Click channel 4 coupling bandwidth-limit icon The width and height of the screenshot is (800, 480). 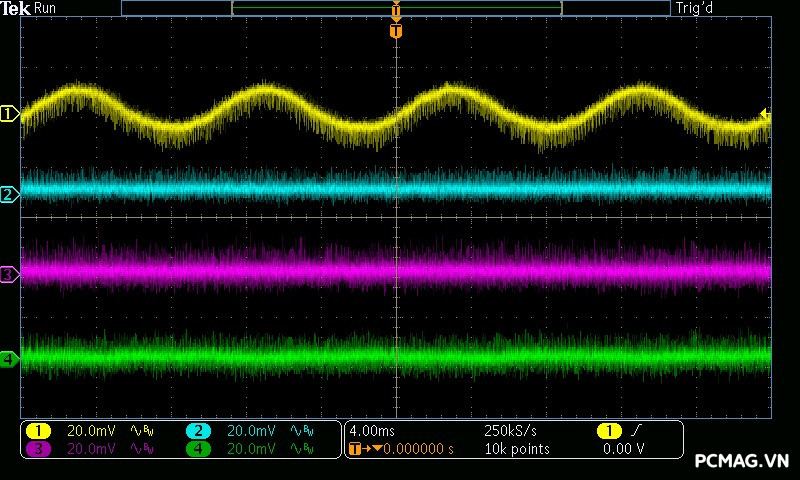click(301, 449)
